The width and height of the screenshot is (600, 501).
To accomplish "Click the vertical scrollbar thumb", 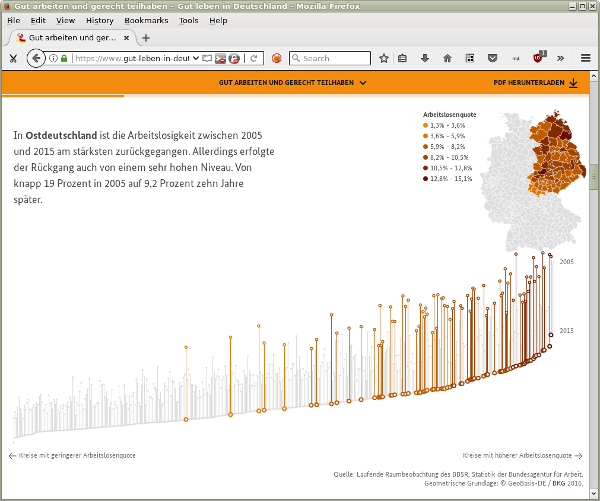I will [x=593, y=176].
